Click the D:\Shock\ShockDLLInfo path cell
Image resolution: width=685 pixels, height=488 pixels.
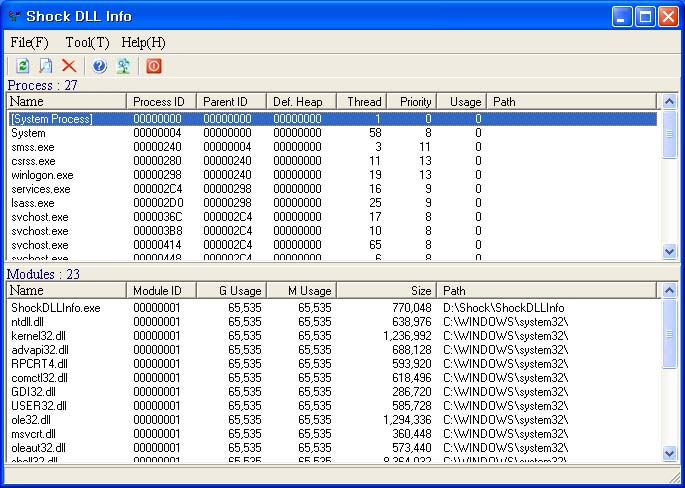tap(504, 308)
